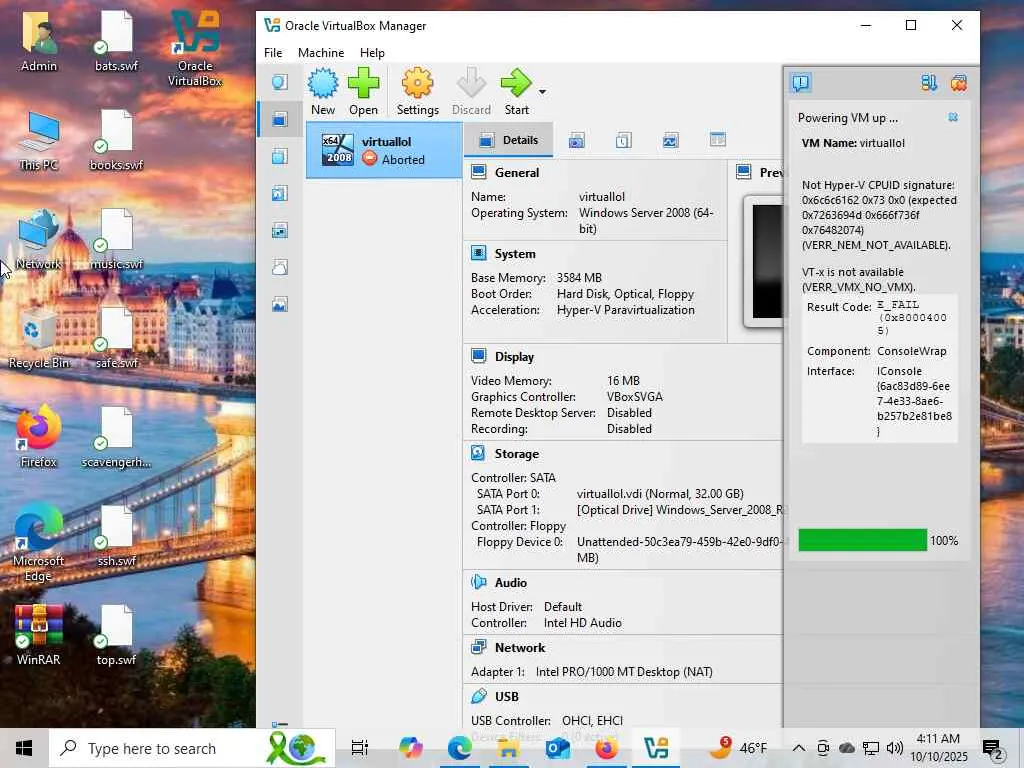Open the Logs tab icon in tab row
This screenshot has height=768, width=1024.
pos(623,140)
